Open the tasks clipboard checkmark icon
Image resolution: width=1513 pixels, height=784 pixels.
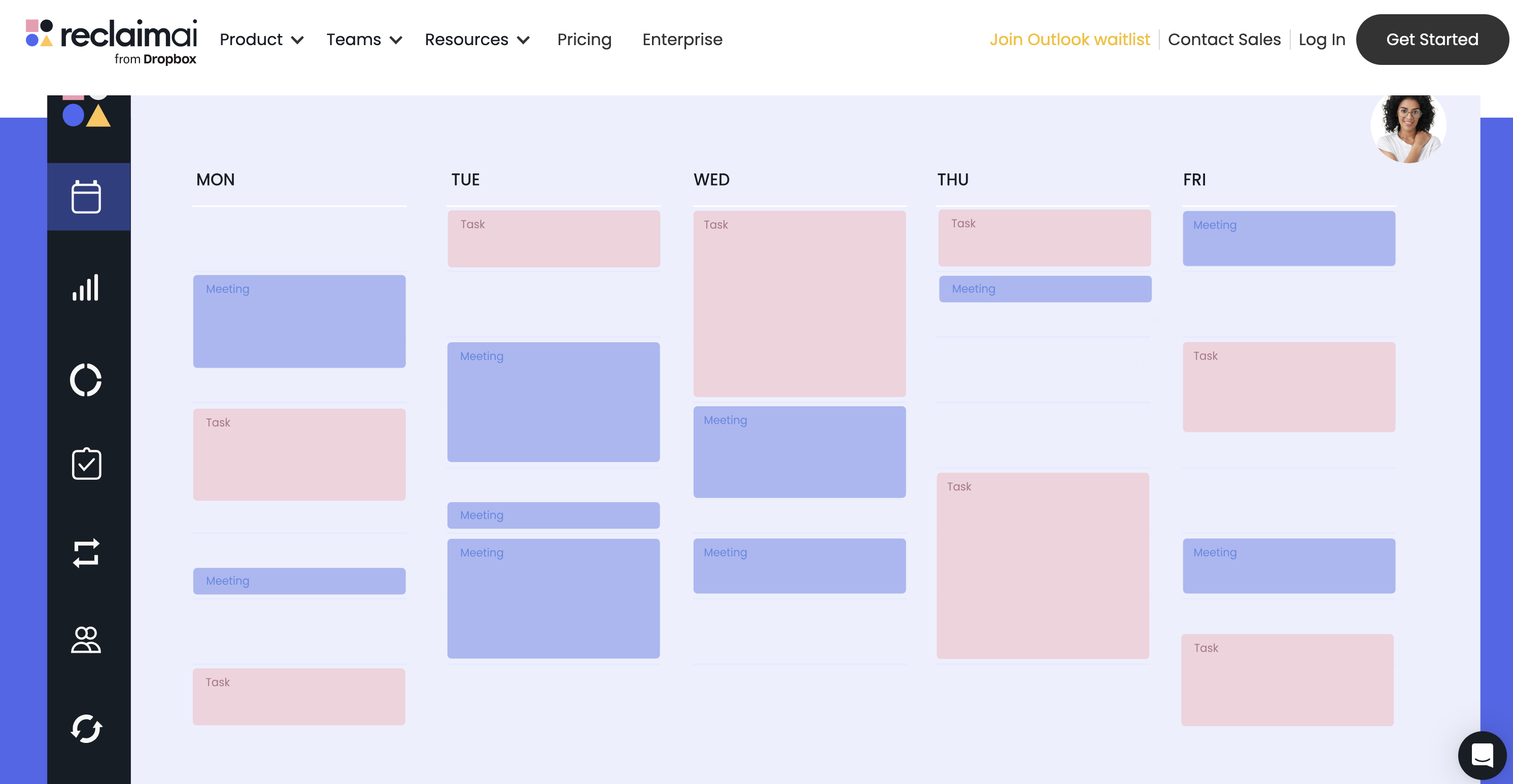(x=86, y=464)
